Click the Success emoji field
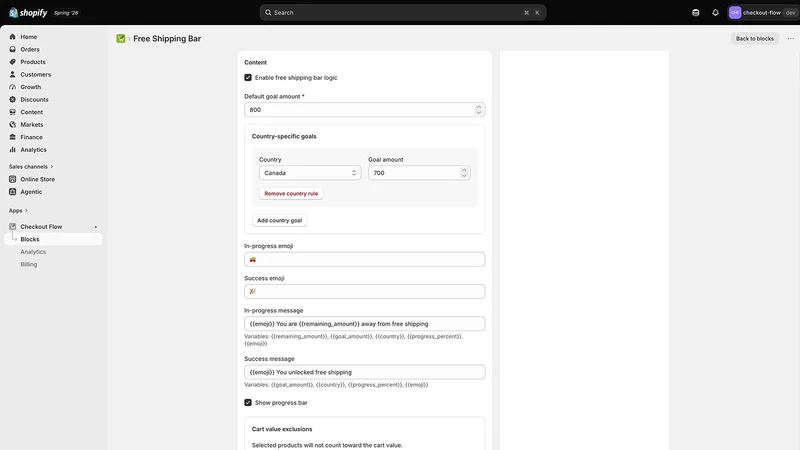800x450 pixels. pyautogui.click(x=364, y=291)
